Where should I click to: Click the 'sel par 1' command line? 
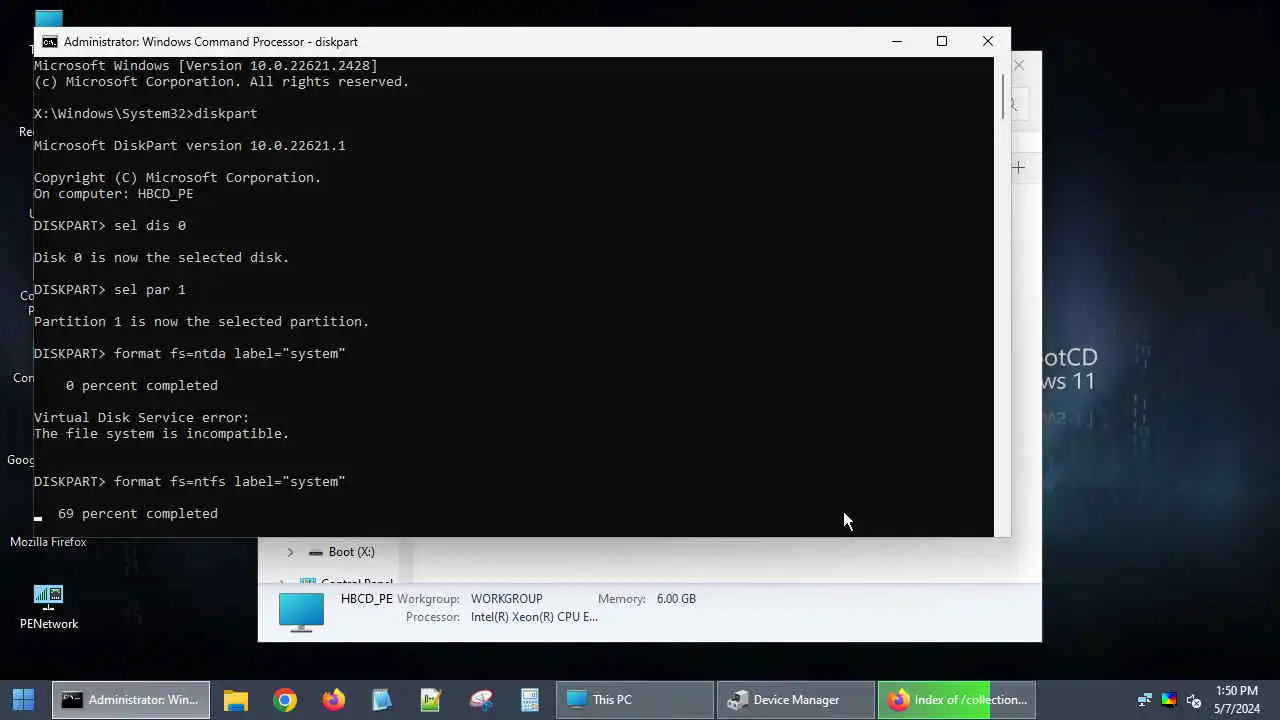pyautogui.click(x=110, y=289)
